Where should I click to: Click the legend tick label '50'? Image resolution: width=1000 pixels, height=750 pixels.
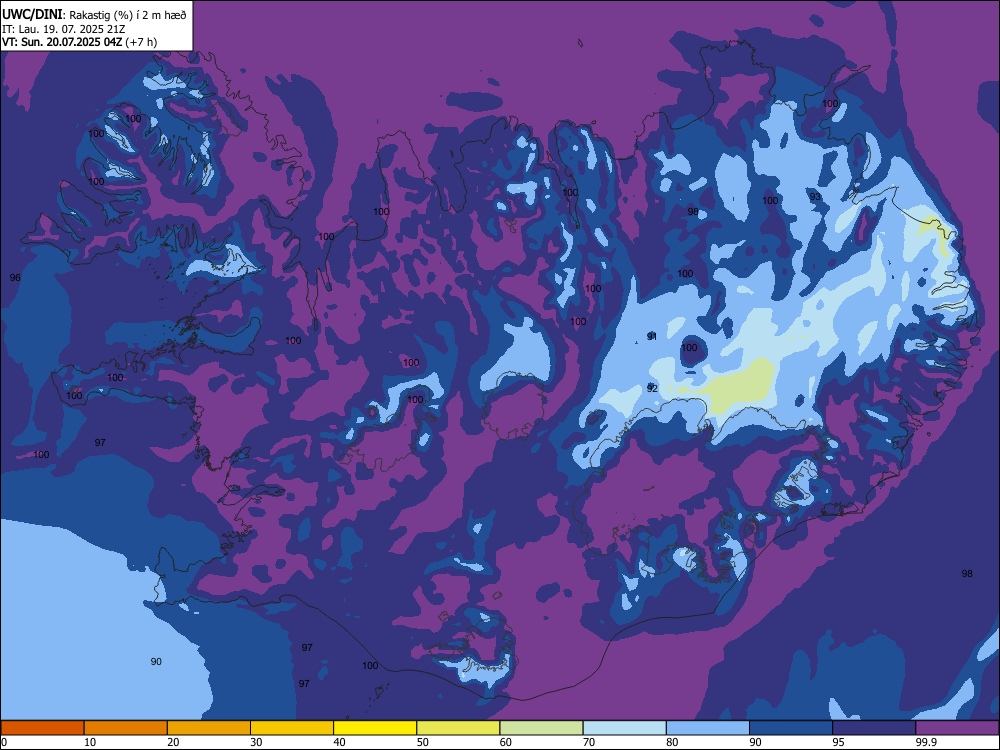(423, 742)
